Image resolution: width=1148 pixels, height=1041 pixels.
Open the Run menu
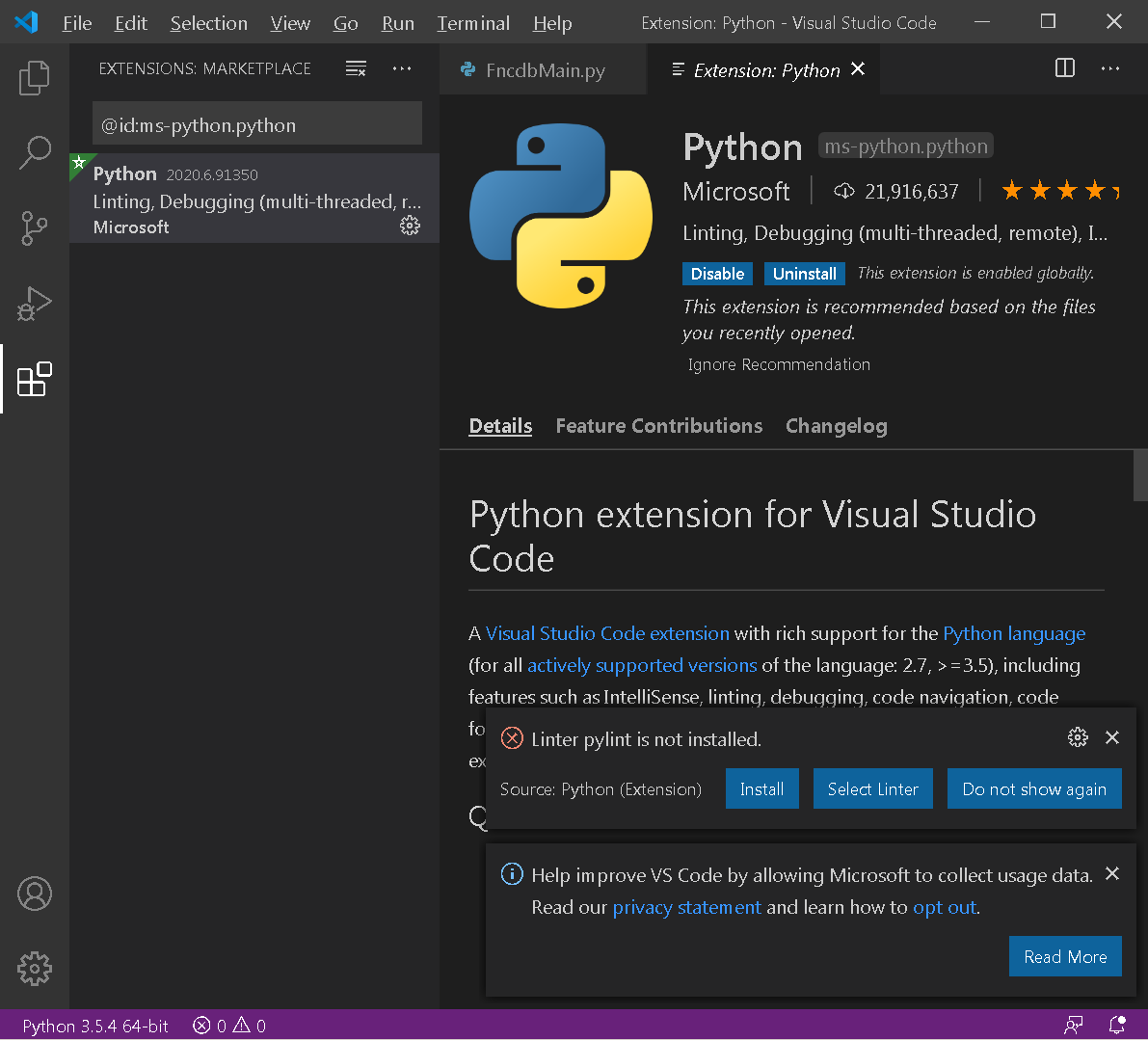pyautogui.click(x=397, y=23)
